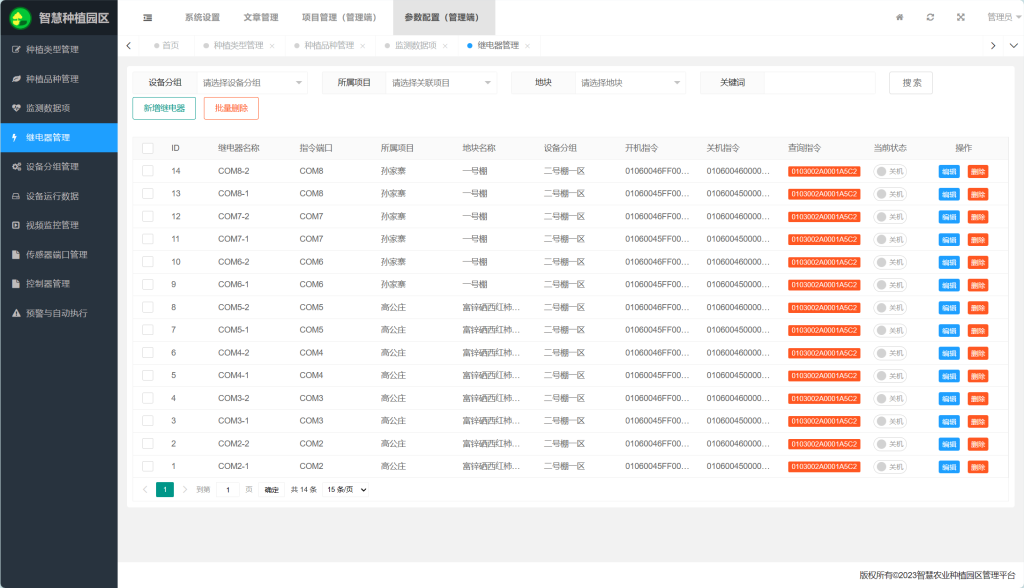Click the refresh icon in the header
1024x588 pixels.
tap(930, 17)
